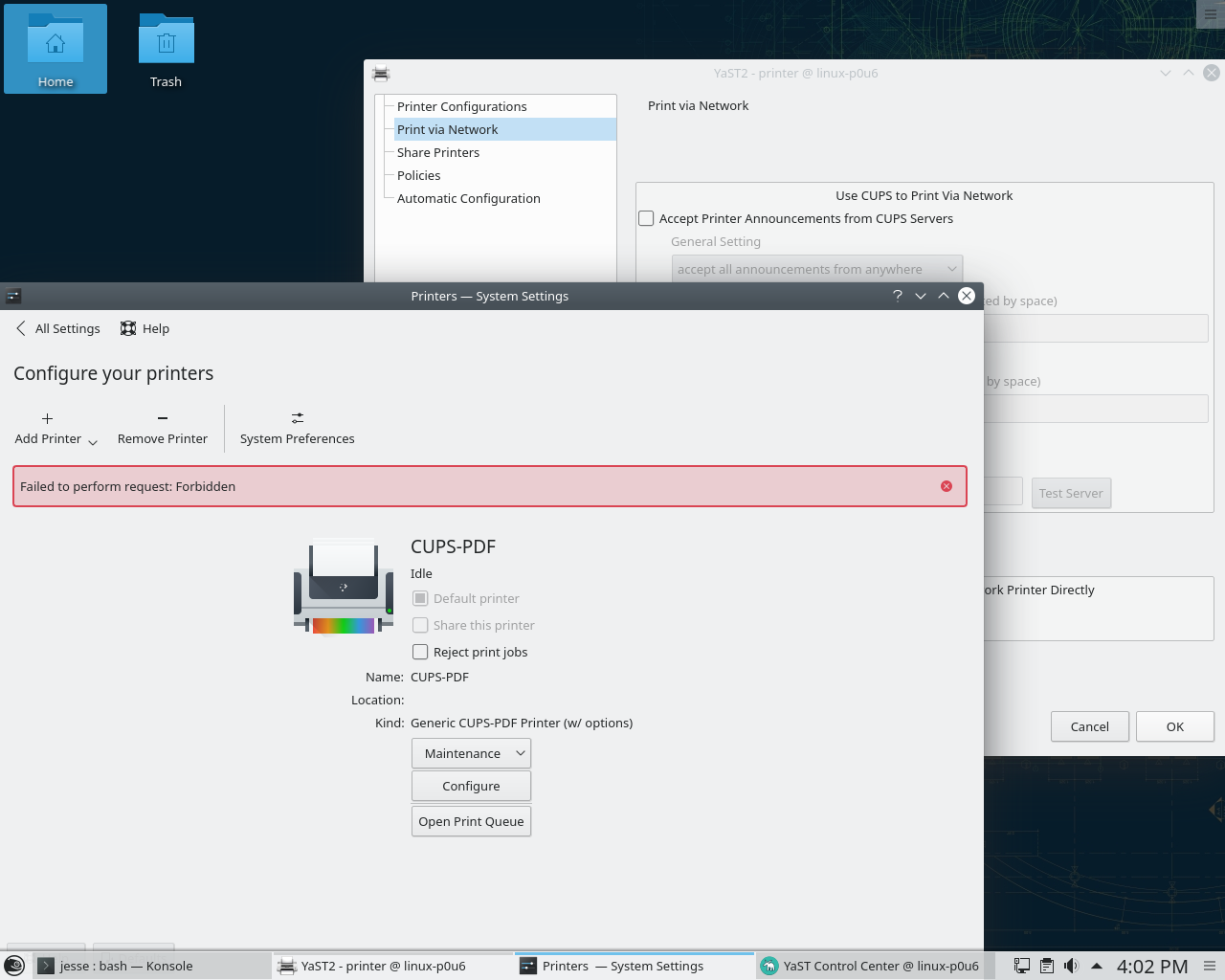Click the Remove Printer minus icon
1225x980 pixels.
[x=163, y=418]
